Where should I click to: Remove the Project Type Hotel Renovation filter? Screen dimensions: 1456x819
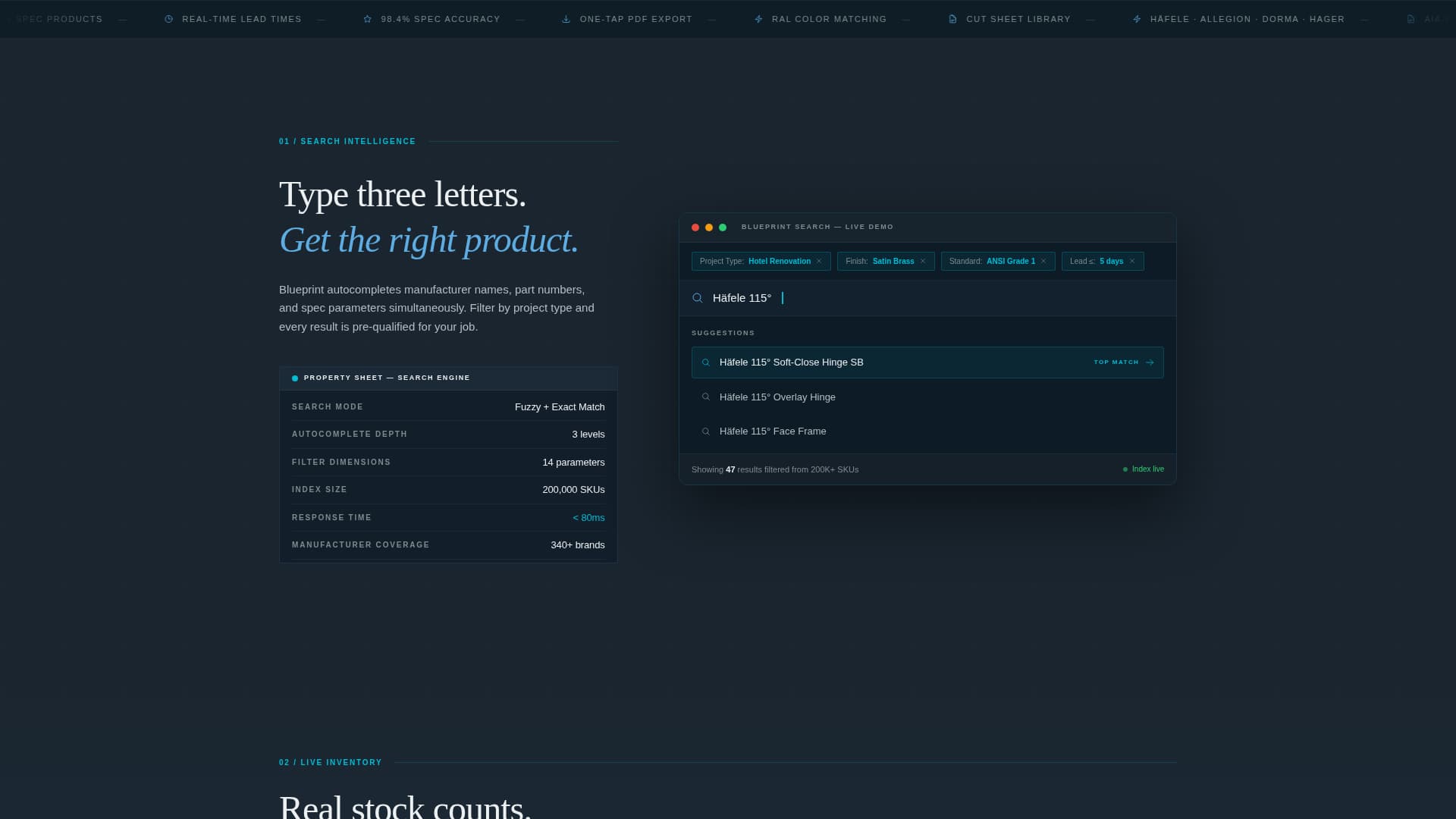pos(819,262)
